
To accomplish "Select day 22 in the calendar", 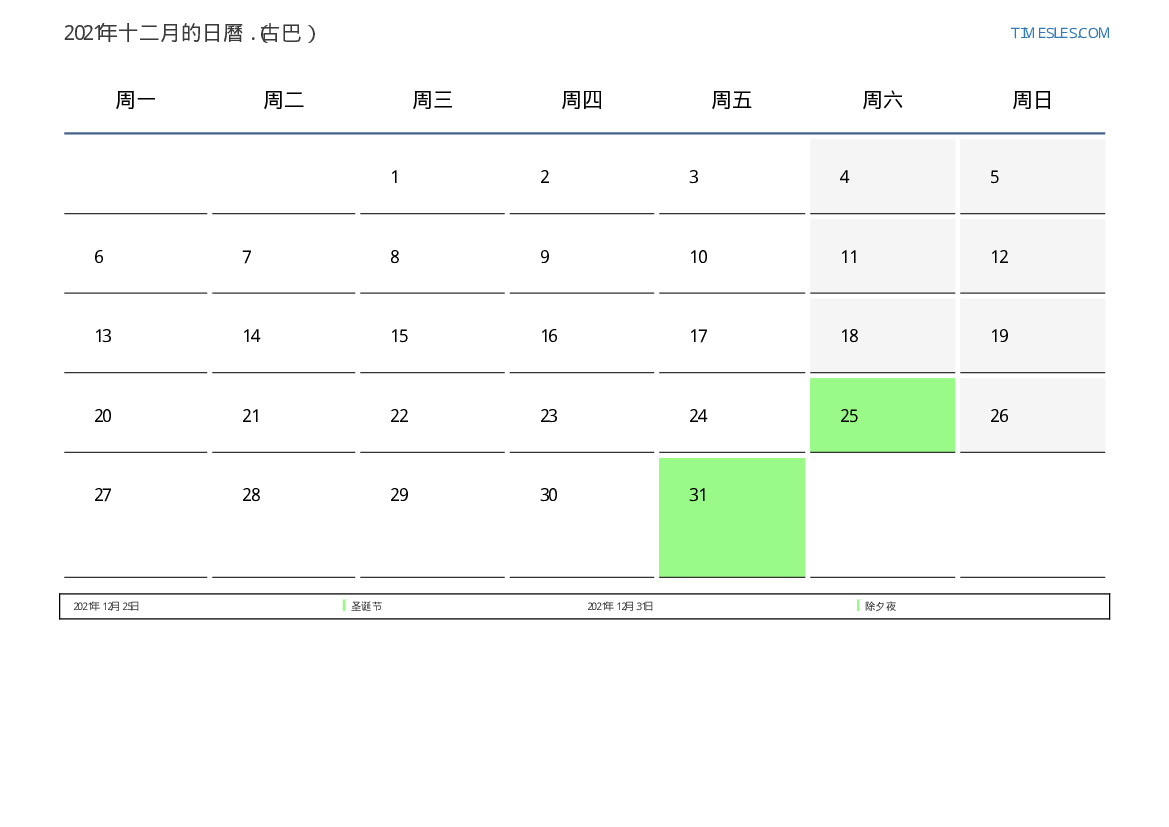I will [x=432, y=415].
